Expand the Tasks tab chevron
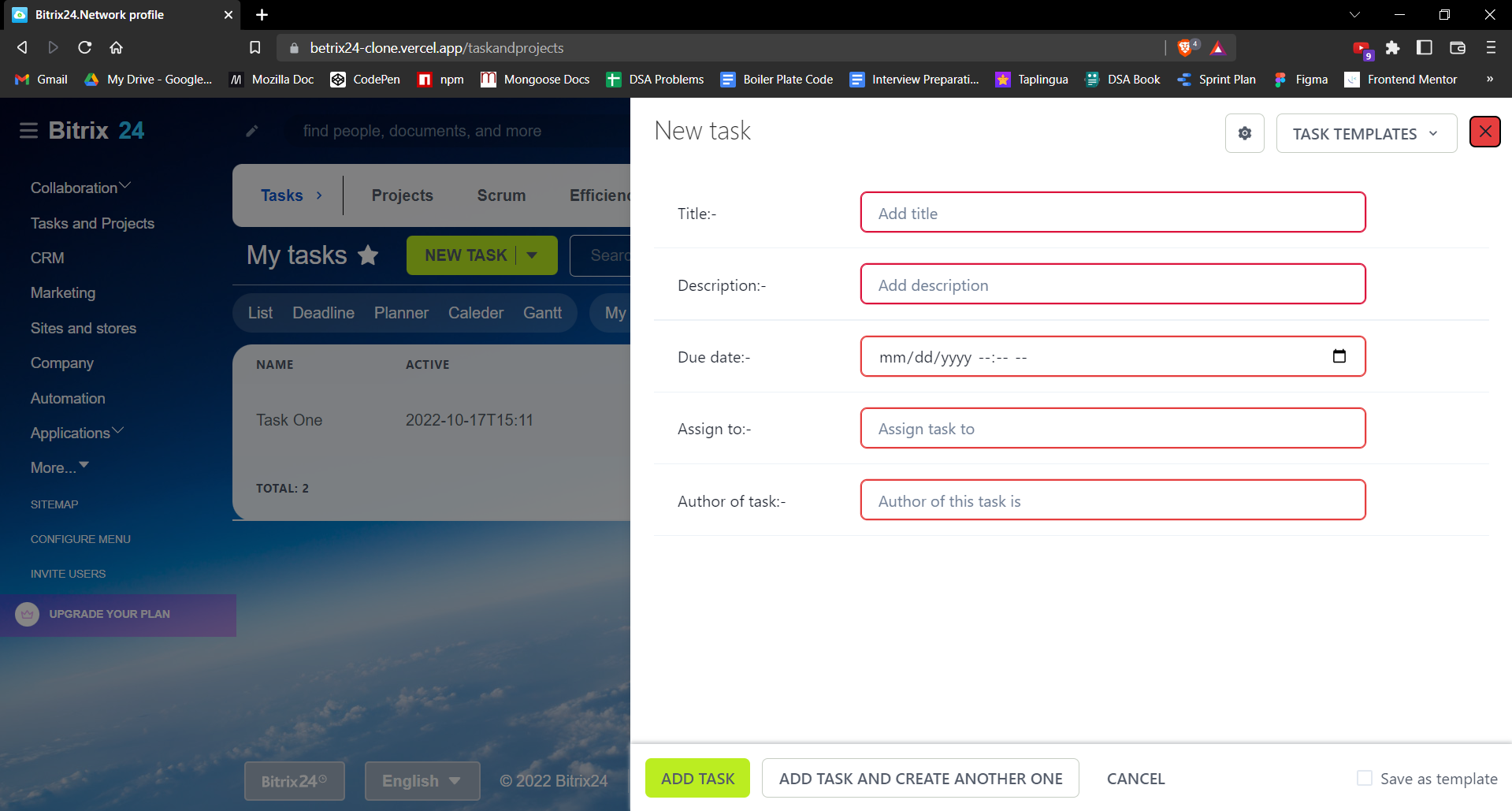The height and width of the screenshot is (811, 1512). pos(319,195)
